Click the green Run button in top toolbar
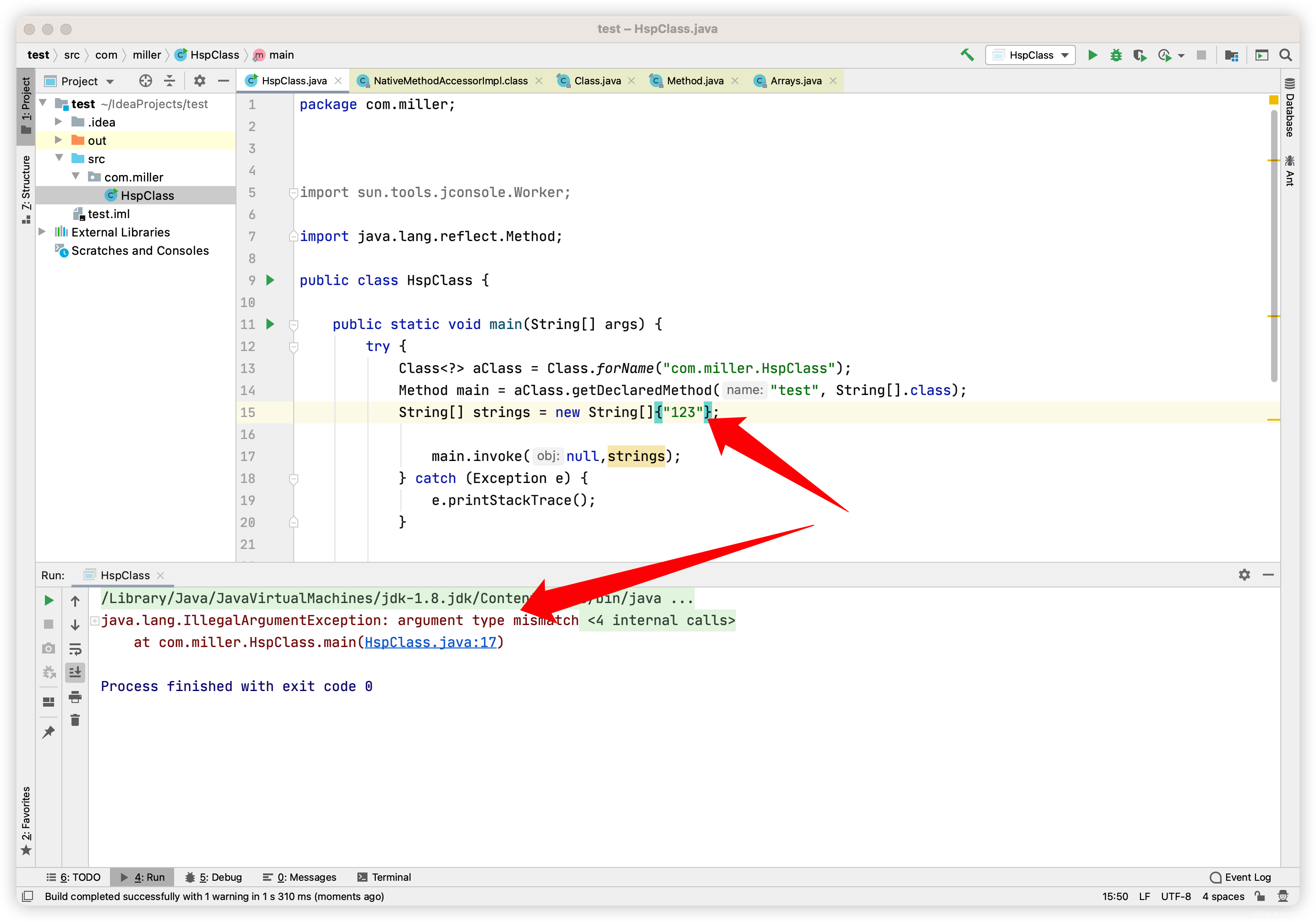The width and height of the screenshot is (1316, 922). point(1092,55)
